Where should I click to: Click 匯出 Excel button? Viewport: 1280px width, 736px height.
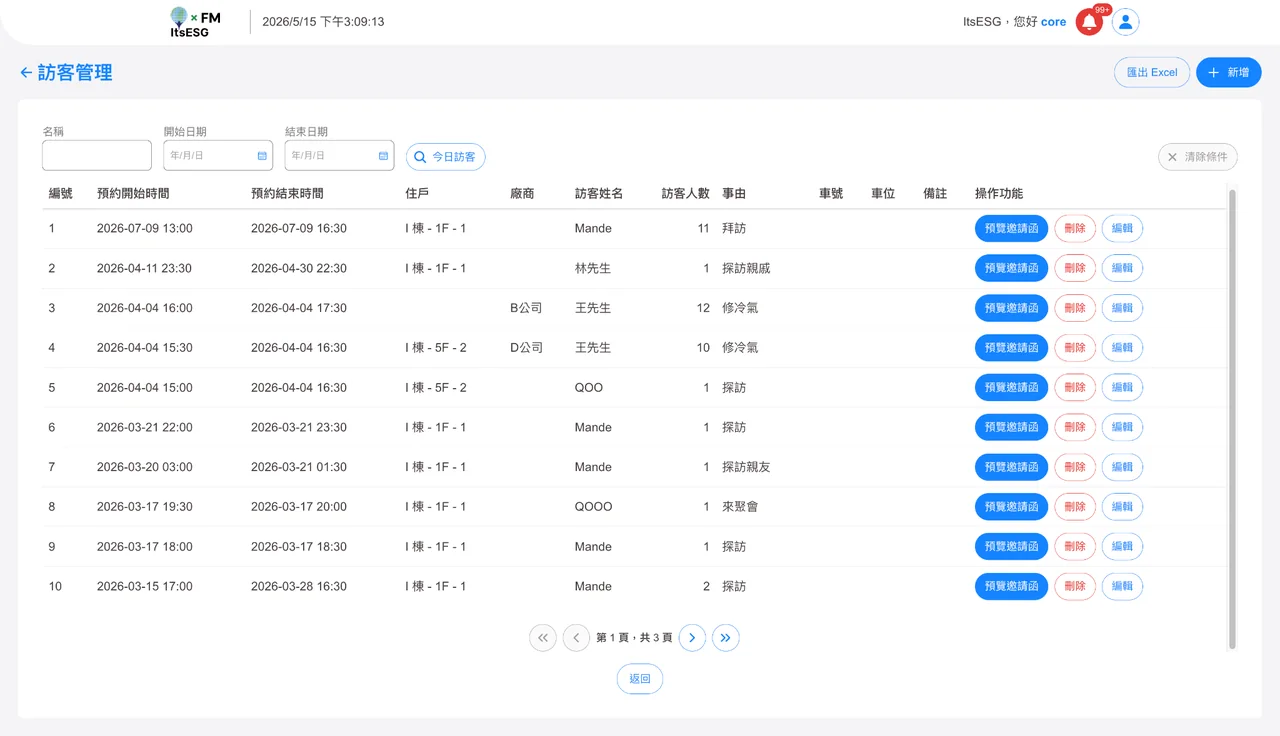point(1152,72)
